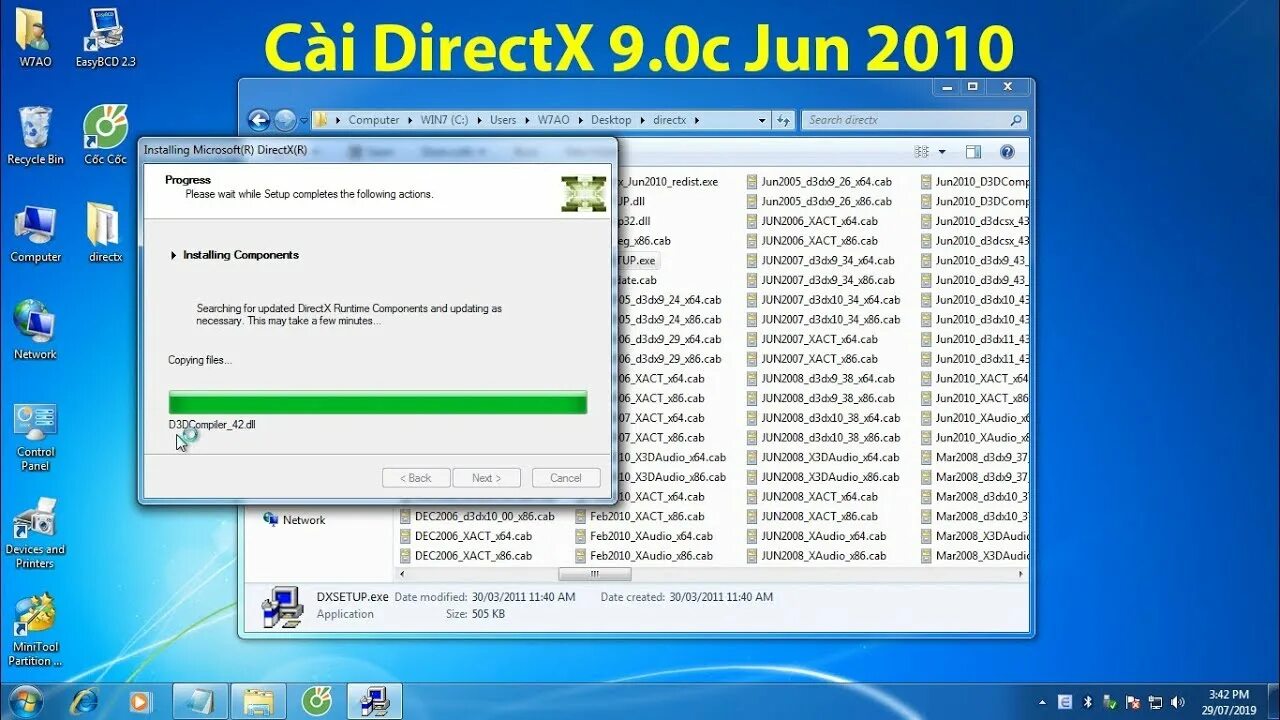Select JUN2007_d3dx10_34_x86.cab
This screenshot has height=720, width=1280.
click(824, 319)
